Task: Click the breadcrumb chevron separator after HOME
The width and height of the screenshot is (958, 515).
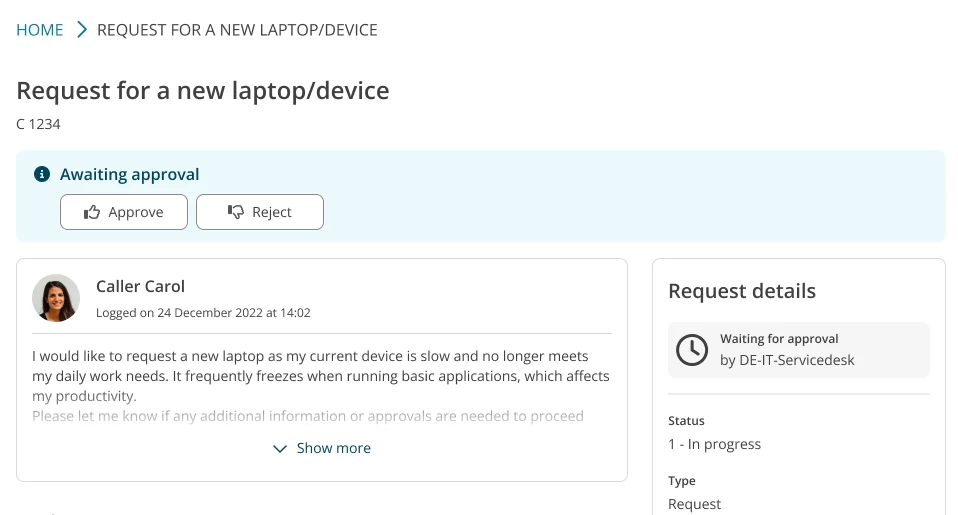Action: tap(82, 30)
